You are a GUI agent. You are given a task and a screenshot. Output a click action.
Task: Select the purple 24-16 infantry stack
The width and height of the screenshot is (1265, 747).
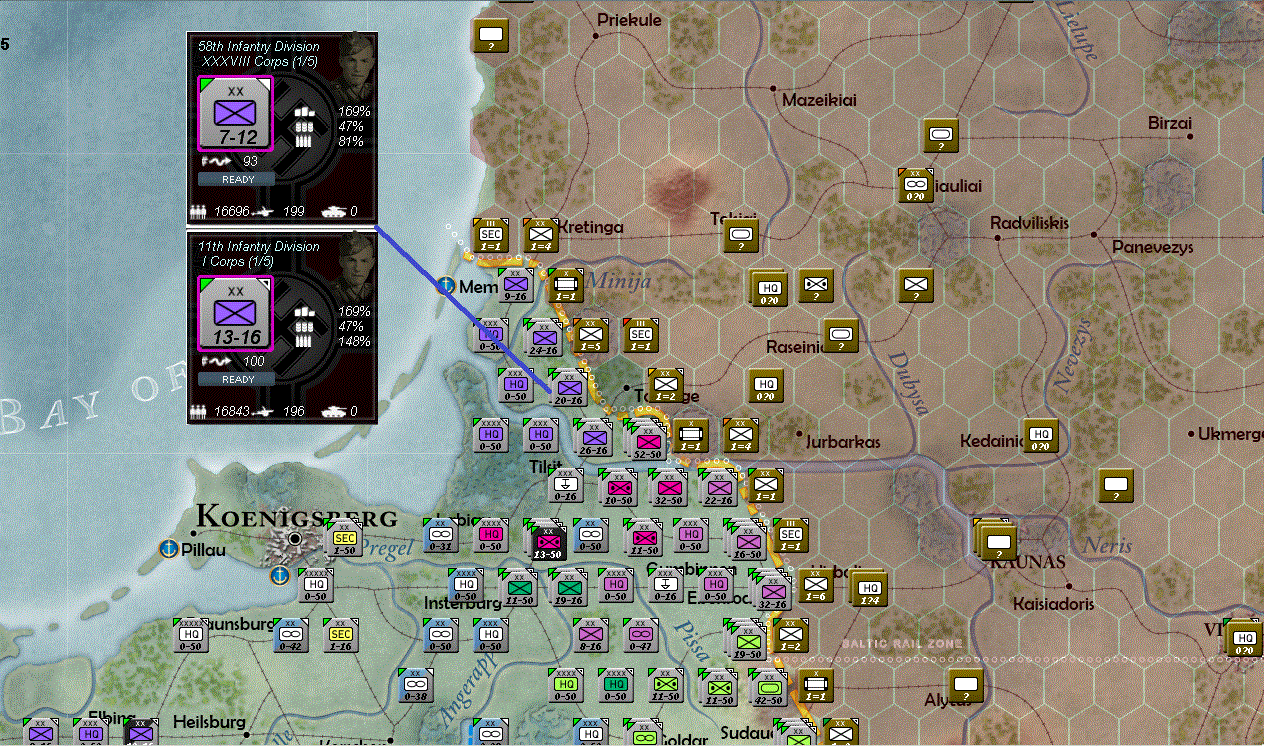click(x=543, y=338)
